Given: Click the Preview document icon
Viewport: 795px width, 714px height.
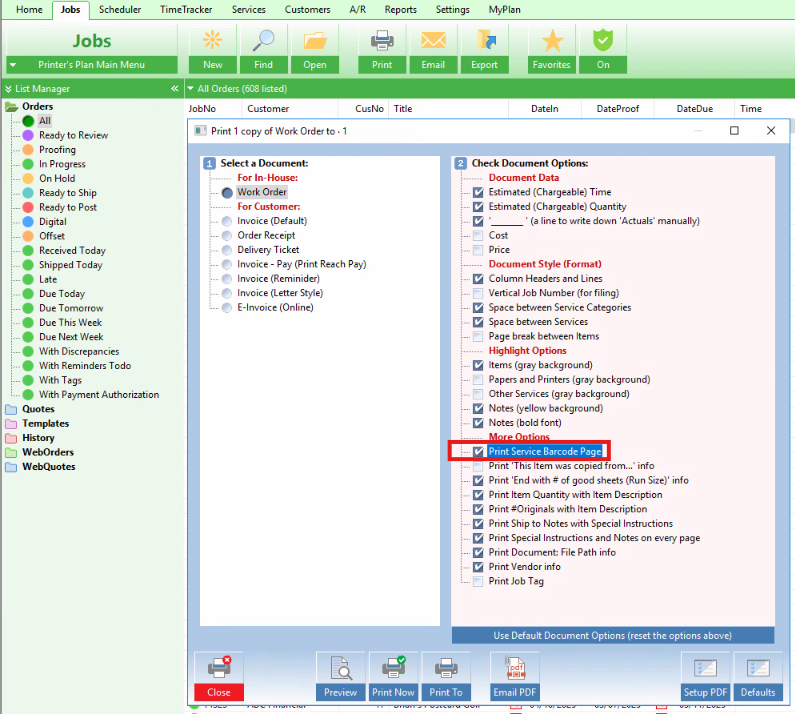Looking at the screenshot, I should coord(341,667).
